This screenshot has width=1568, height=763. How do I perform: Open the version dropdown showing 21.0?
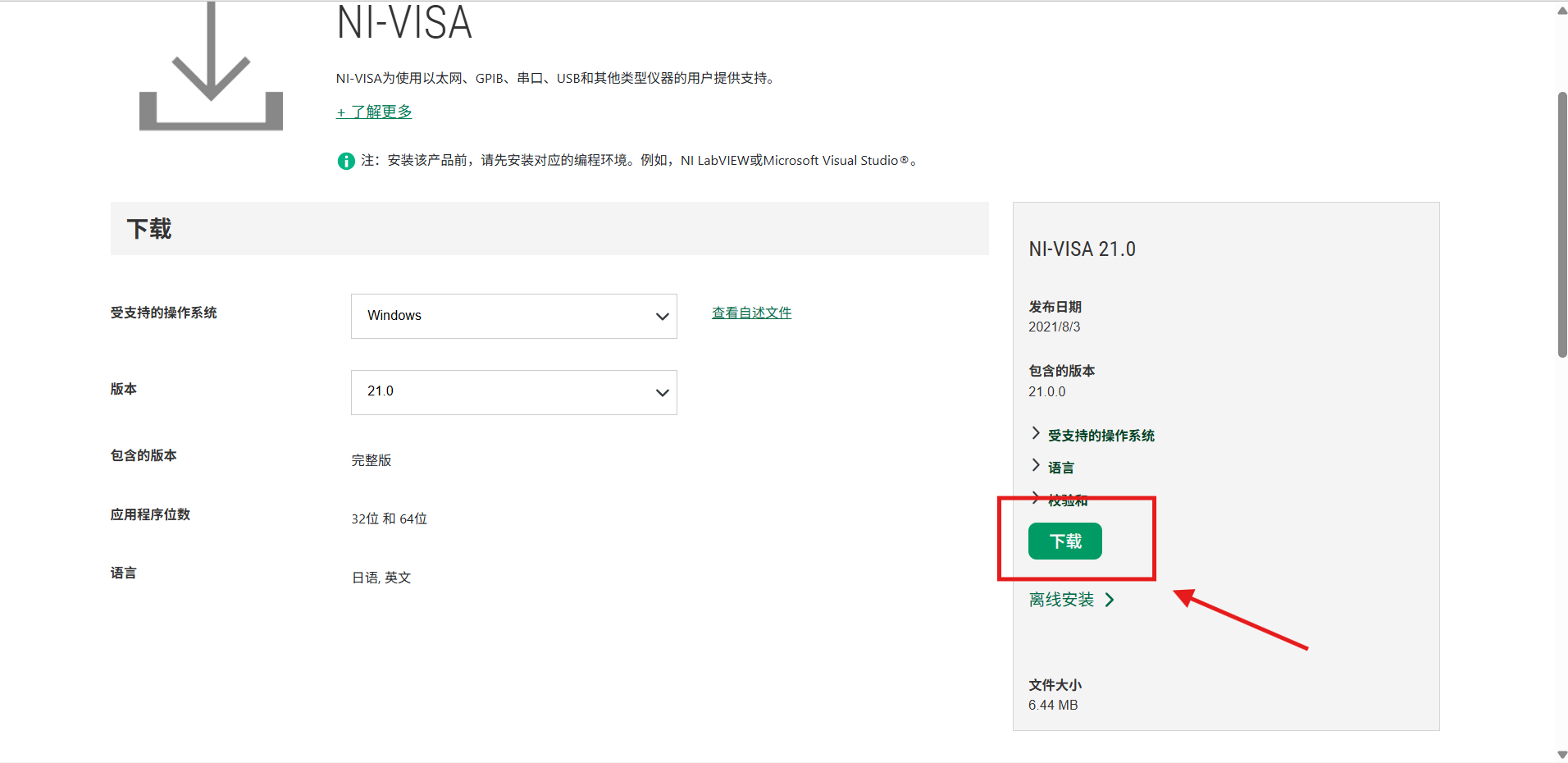pos(513,392)
